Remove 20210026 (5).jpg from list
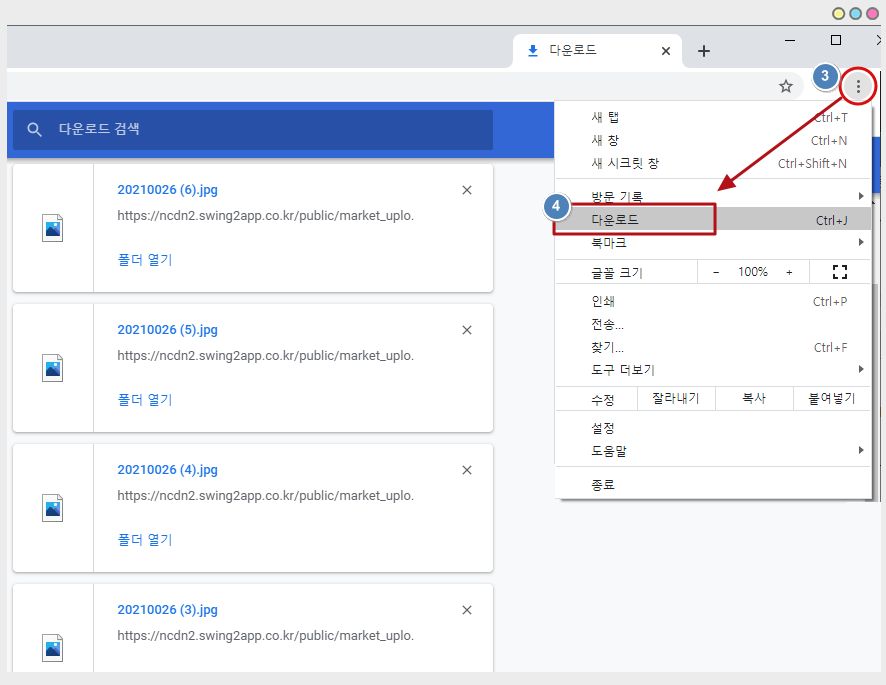 point(467,330)
